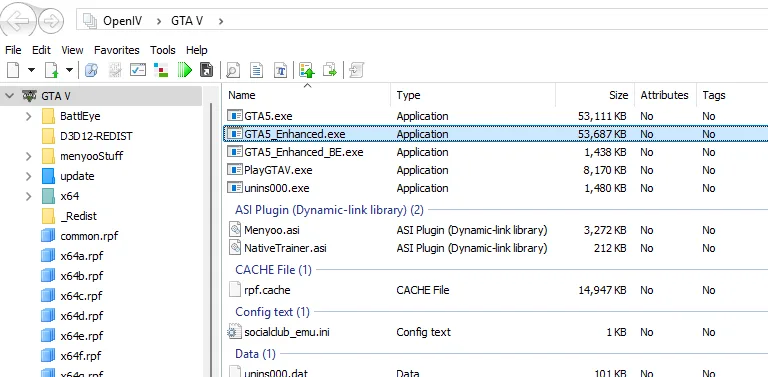Click the blue update folder icon in tree
The width and height of the screenshot is (768, 377).
48,176
